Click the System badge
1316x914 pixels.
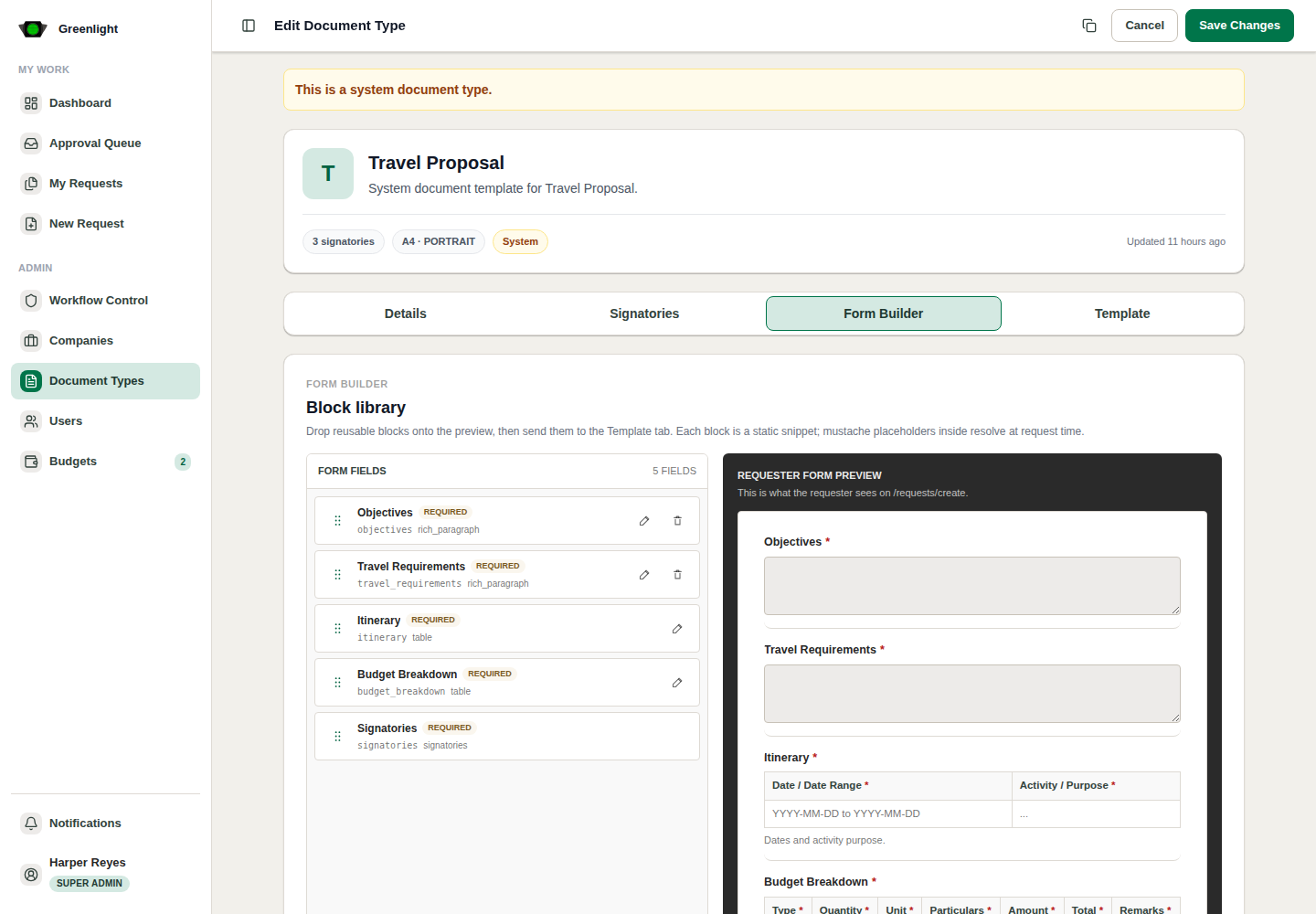[520, 241]
